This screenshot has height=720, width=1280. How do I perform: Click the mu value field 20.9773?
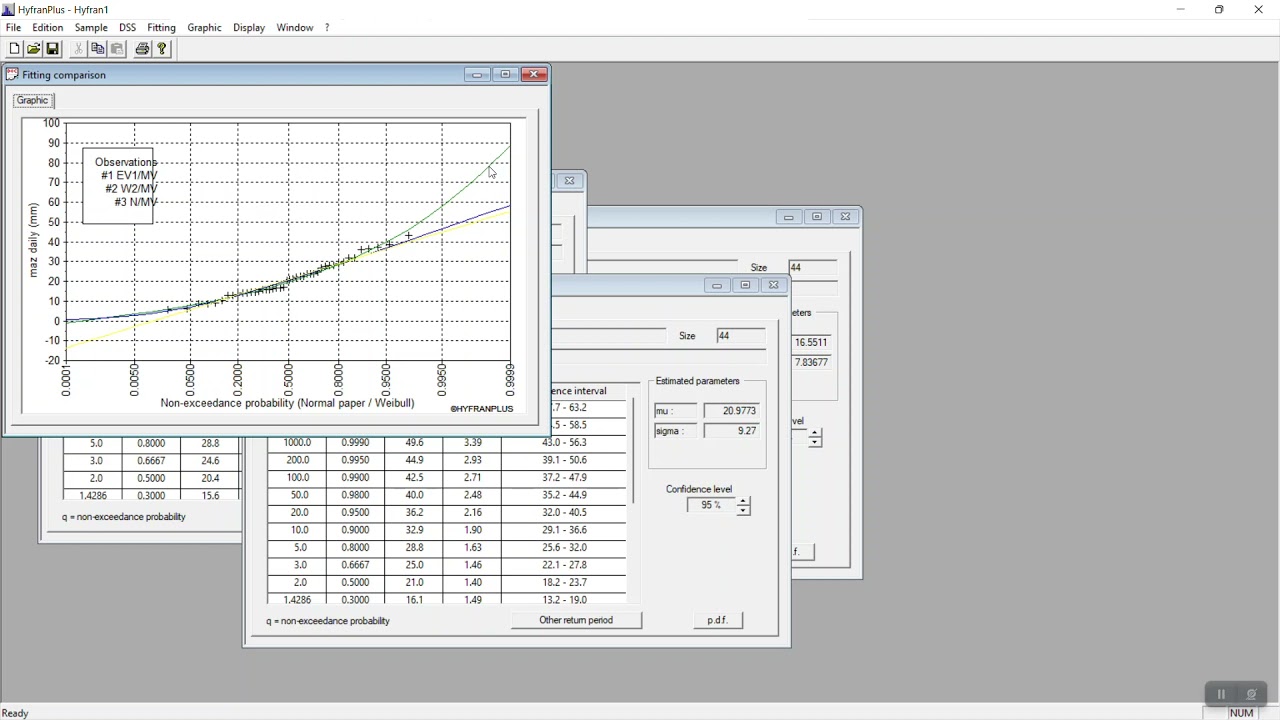pos(732,411)
